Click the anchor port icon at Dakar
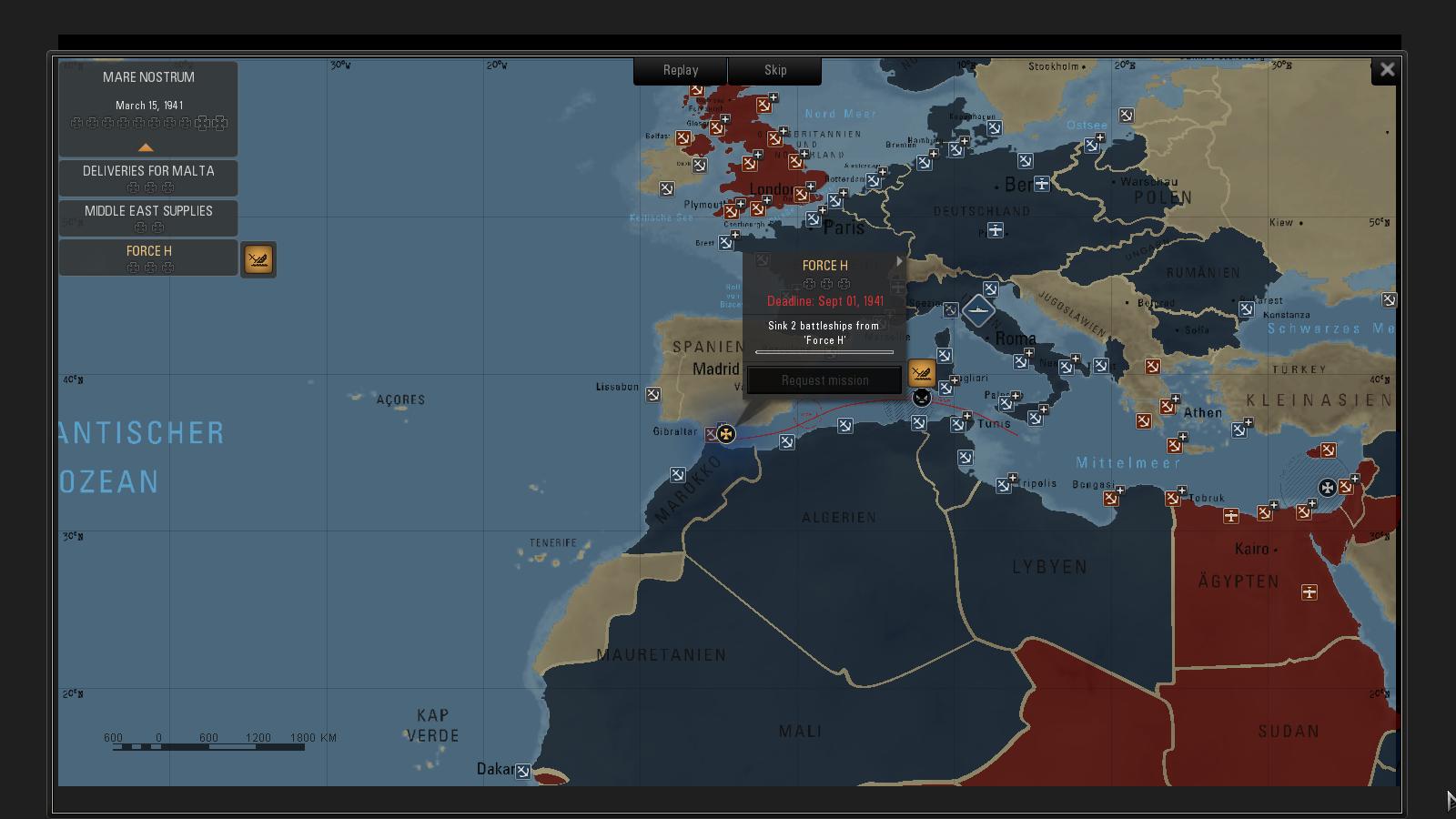This screenshot has height=819, width=1456. pos(523,772)
